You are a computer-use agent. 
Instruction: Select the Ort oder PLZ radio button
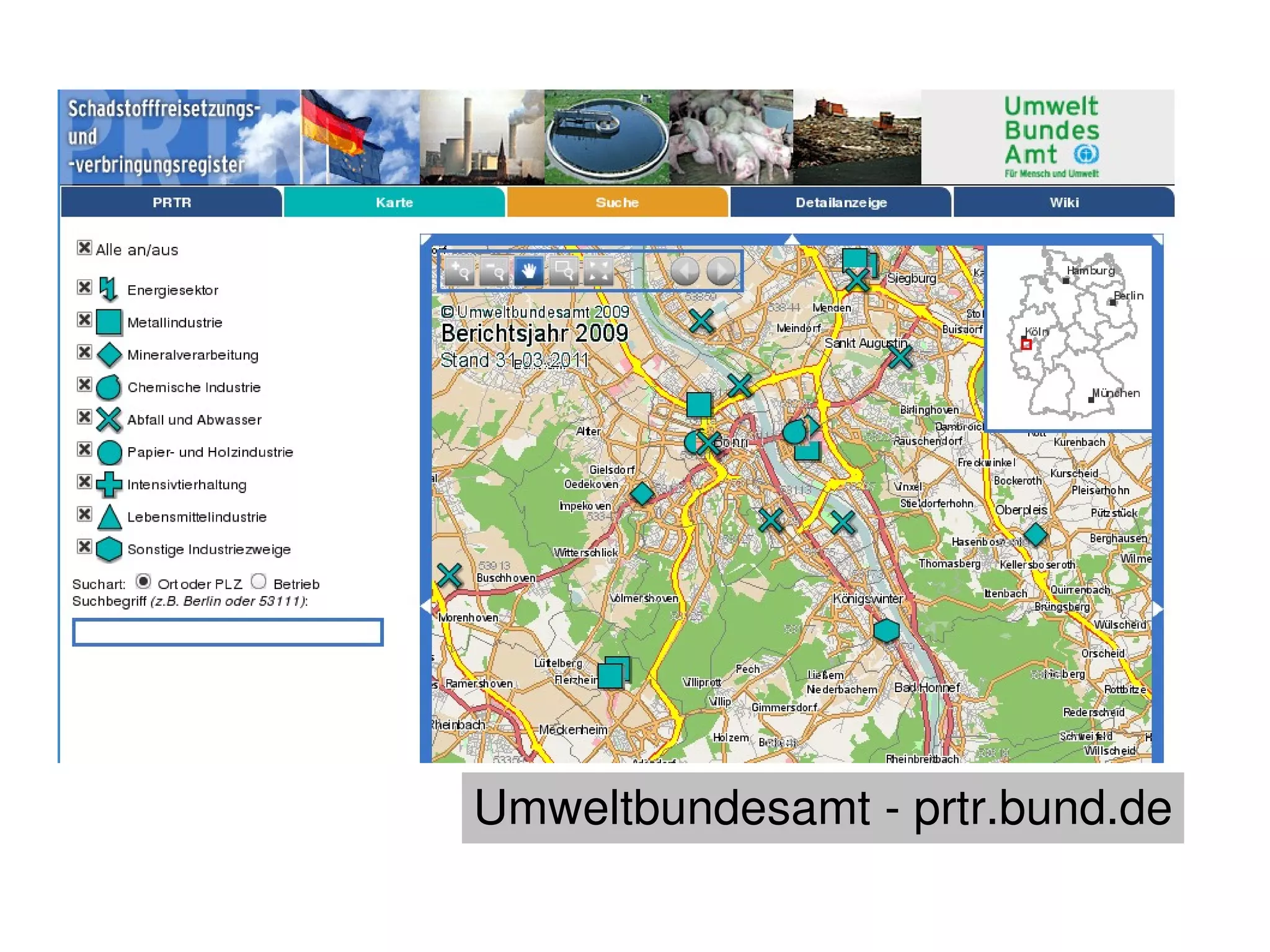point(143,581)
